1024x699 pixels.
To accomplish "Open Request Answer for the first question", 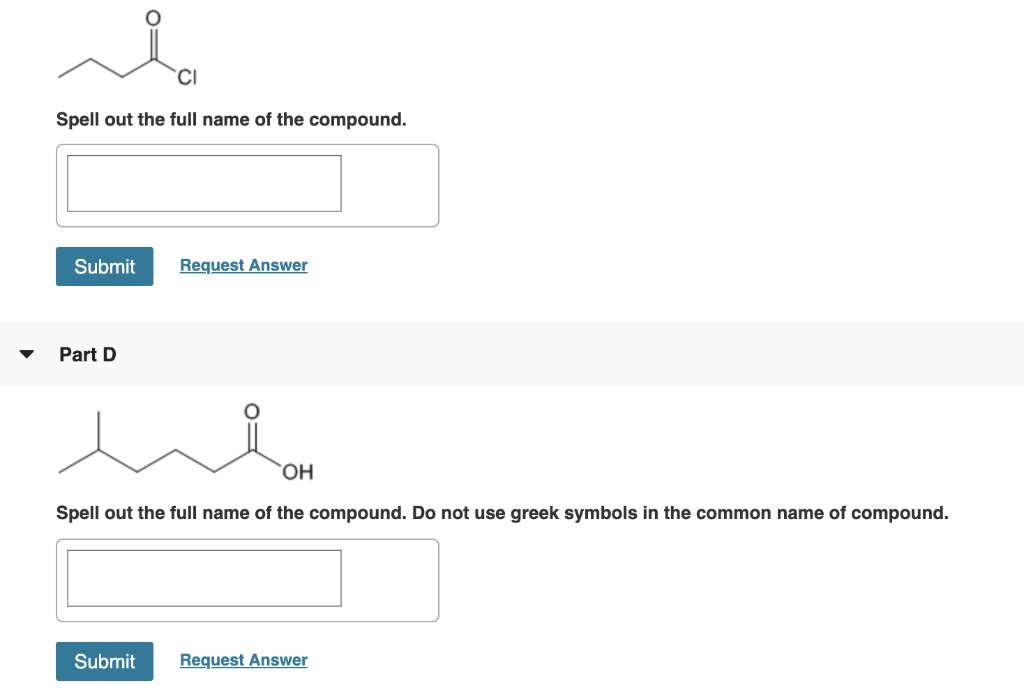I will (243, 265).
